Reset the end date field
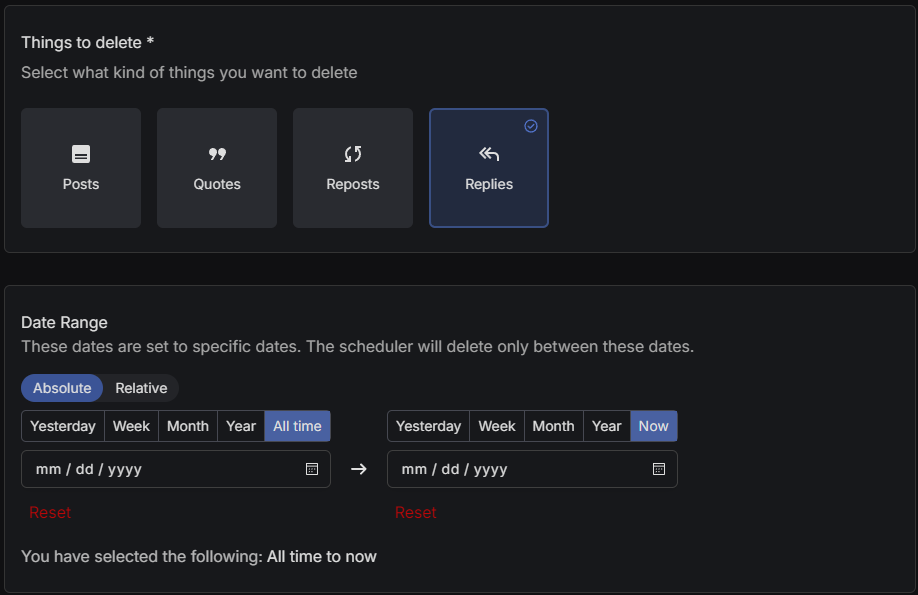The image size is (918, 595). [416, 512]
